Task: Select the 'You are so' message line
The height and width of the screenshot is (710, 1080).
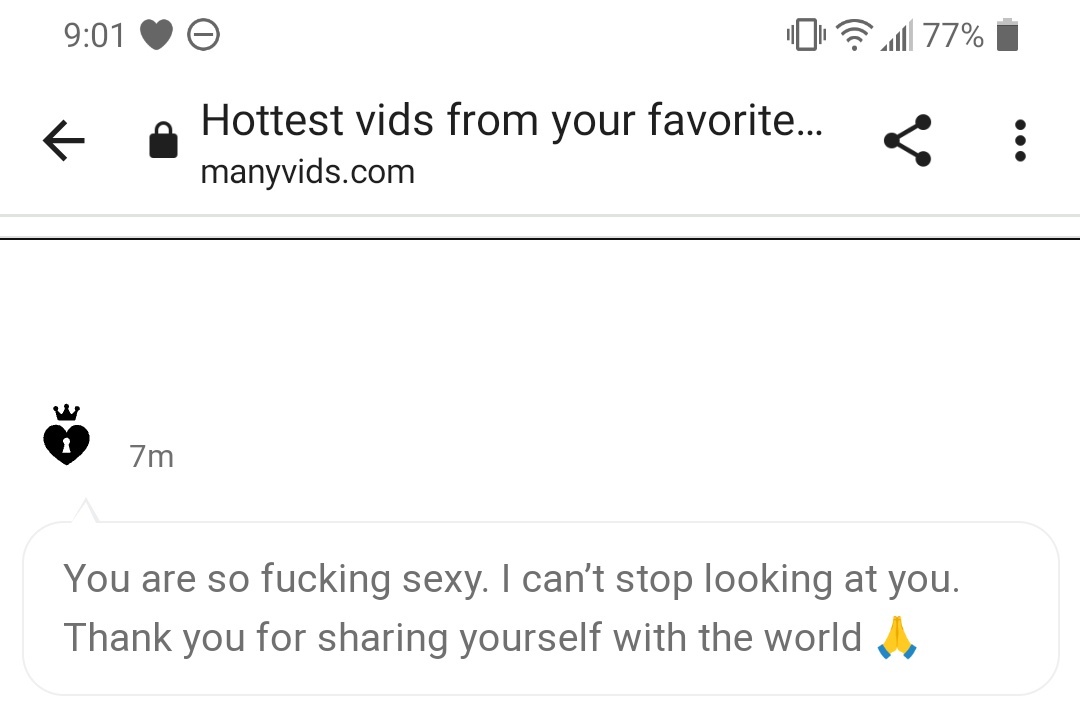Action: click(511, 578)
